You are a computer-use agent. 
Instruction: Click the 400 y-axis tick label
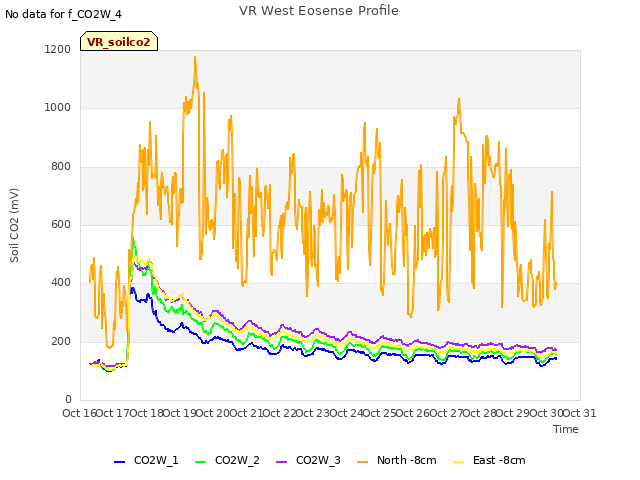pos(61,282)
